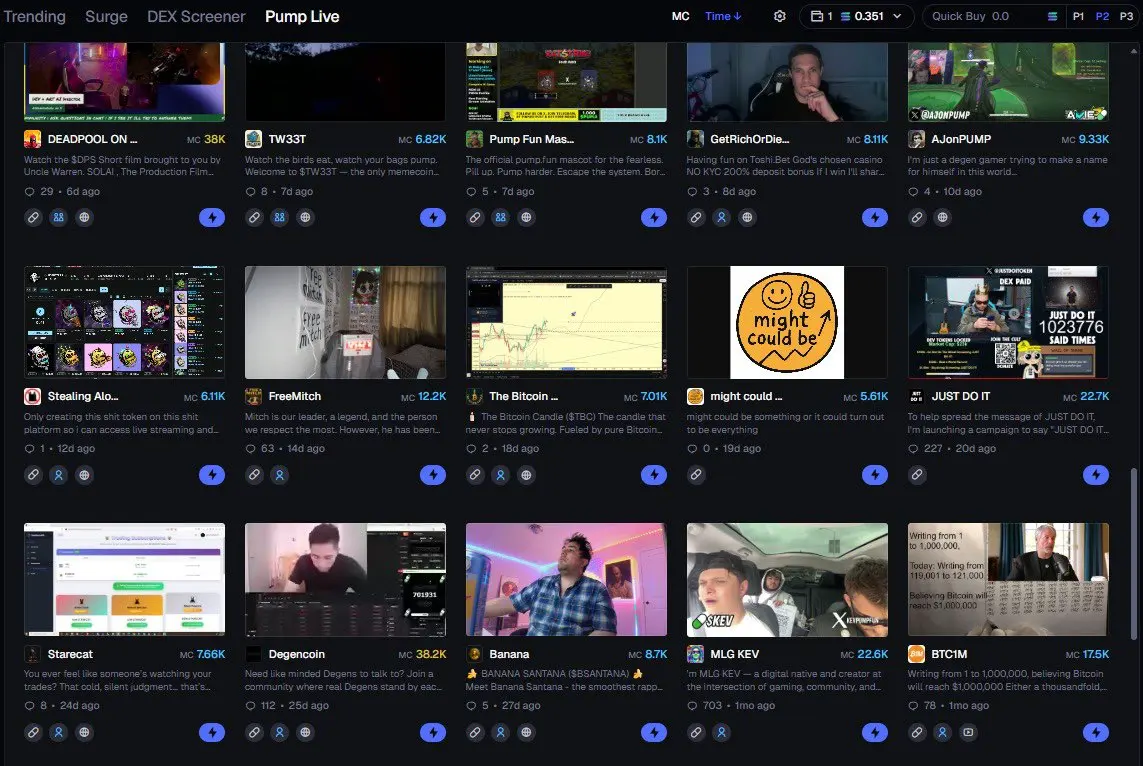Image resolution: width=1143 pixels, height=766 pixels.
Task: Open community icon on DEADPOOL ON card
Action: pos(59,217)
